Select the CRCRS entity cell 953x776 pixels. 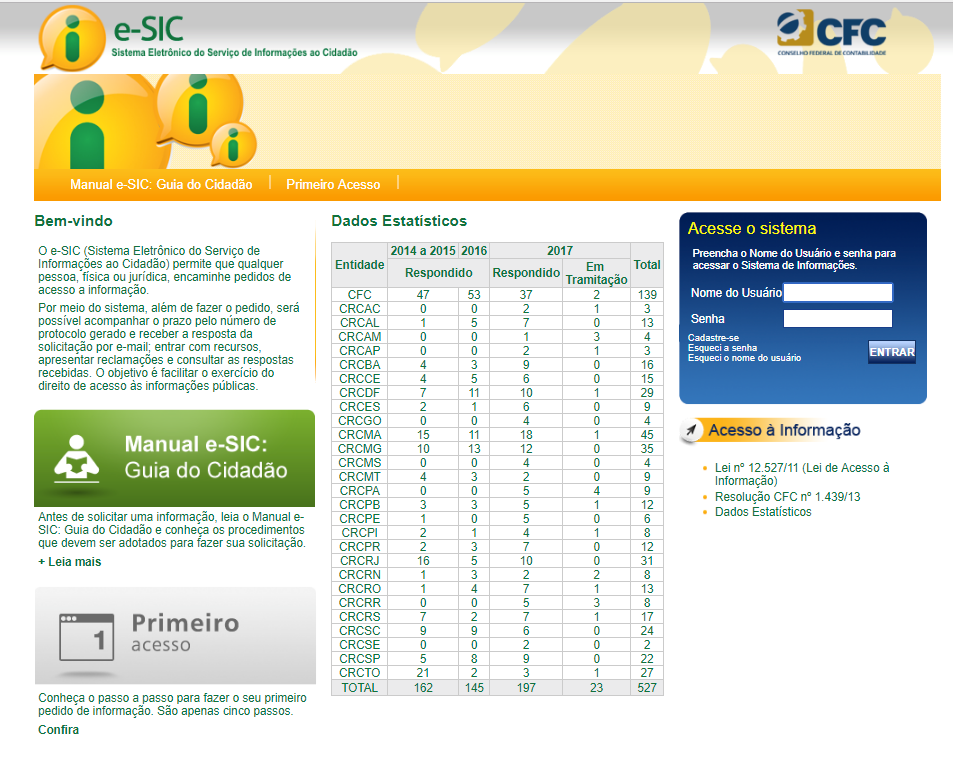(360, 617)
